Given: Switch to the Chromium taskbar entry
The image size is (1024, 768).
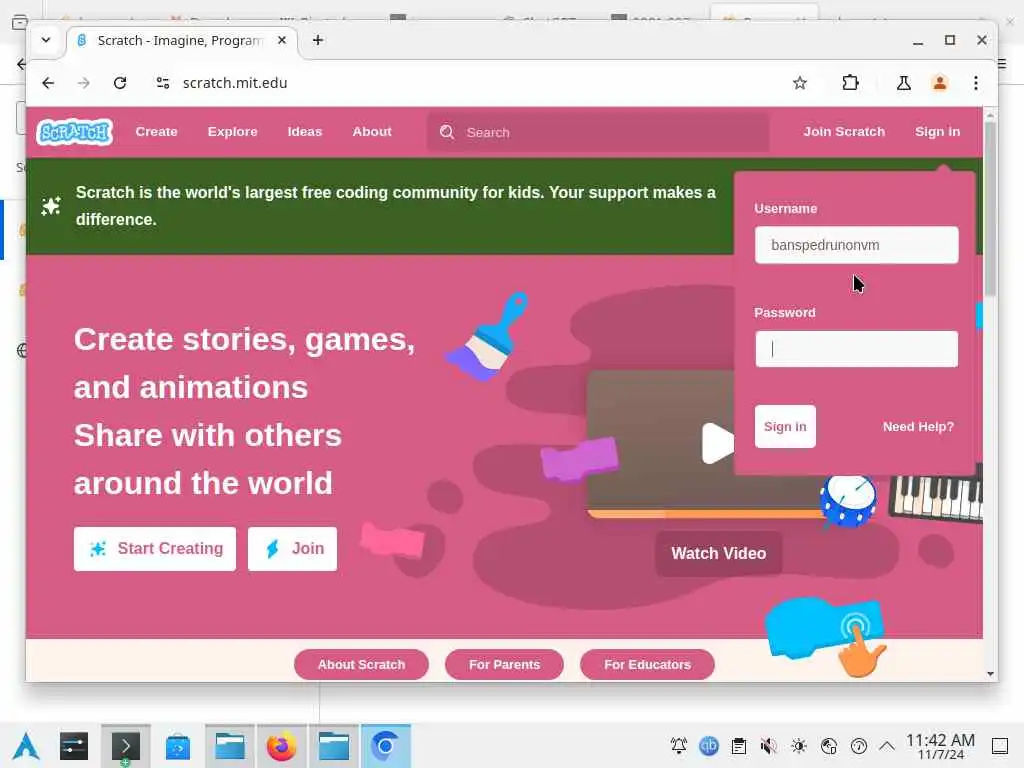Looking at the screenshot, I should [386, 746].
